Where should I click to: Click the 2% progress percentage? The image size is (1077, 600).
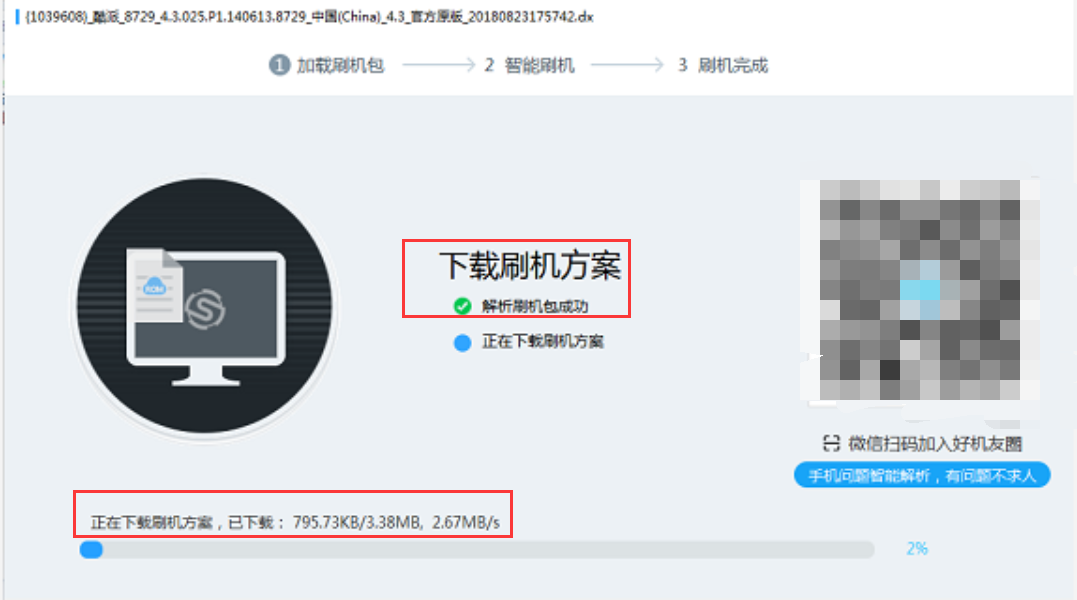(x=917, y=549)
